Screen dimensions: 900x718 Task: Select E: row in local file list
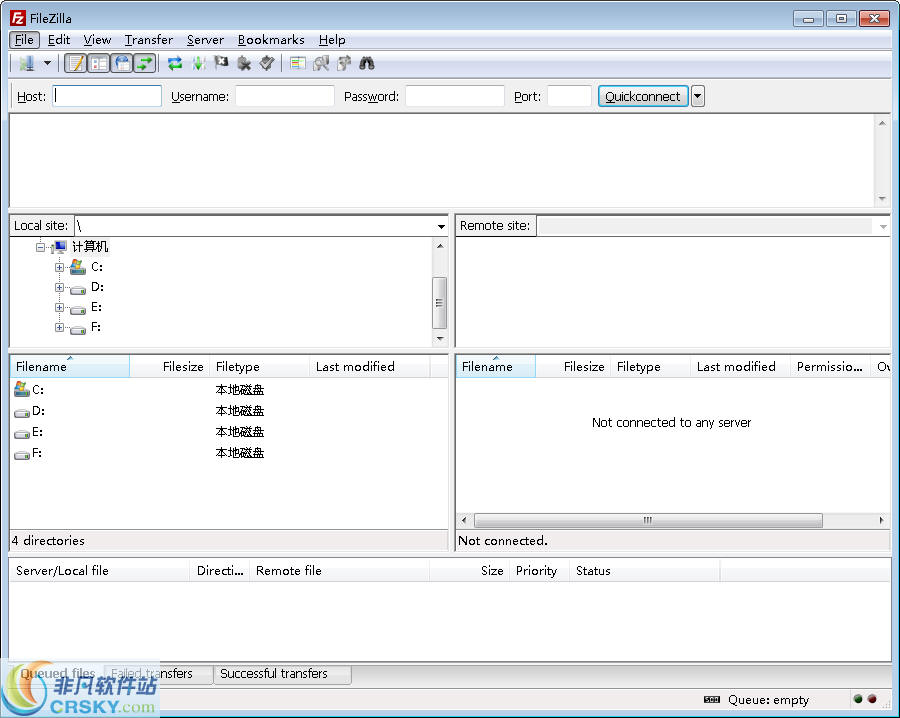[x=228, y=432]
